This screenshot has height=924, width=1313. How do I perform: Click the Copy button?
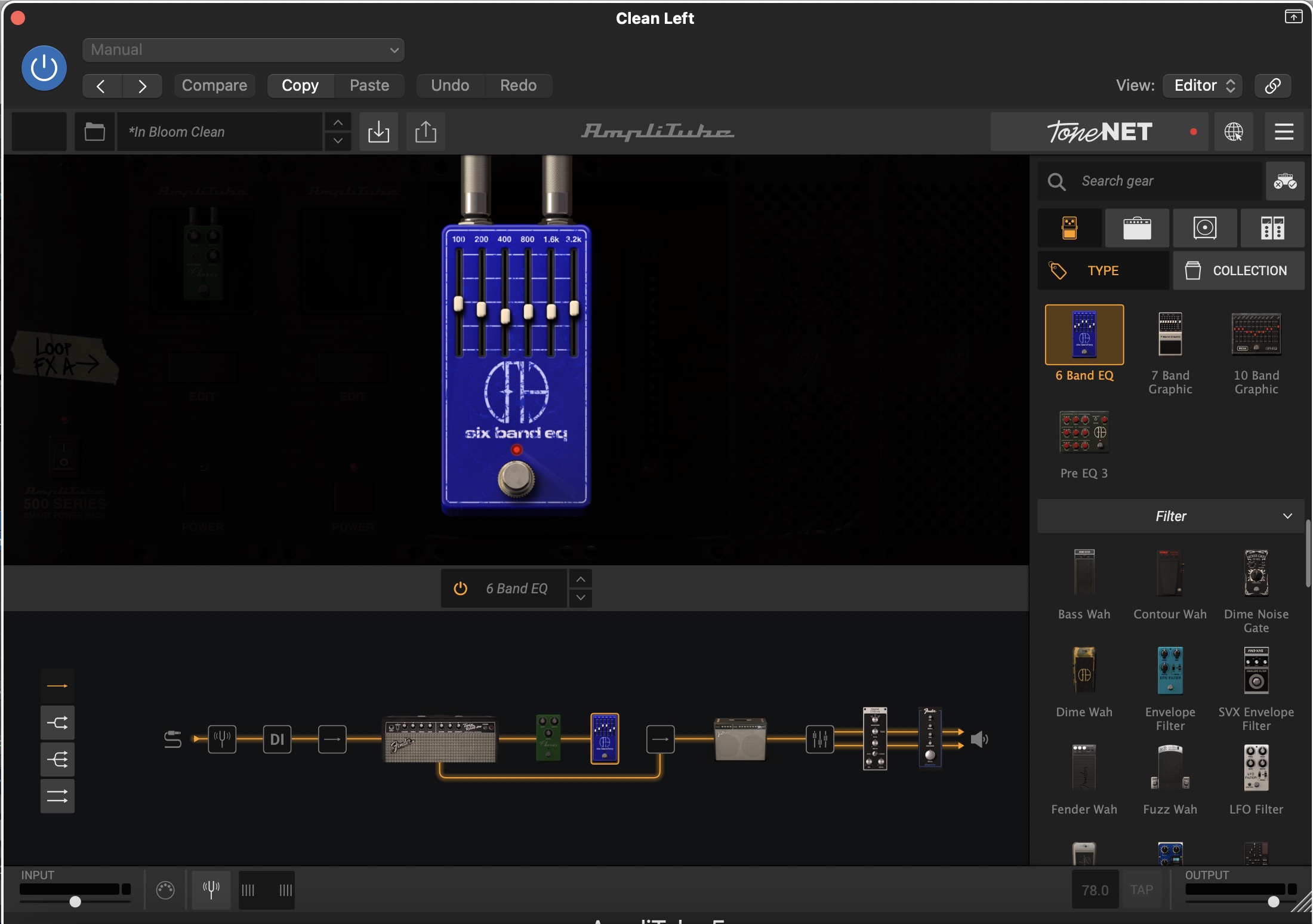(x=300, y=85)
